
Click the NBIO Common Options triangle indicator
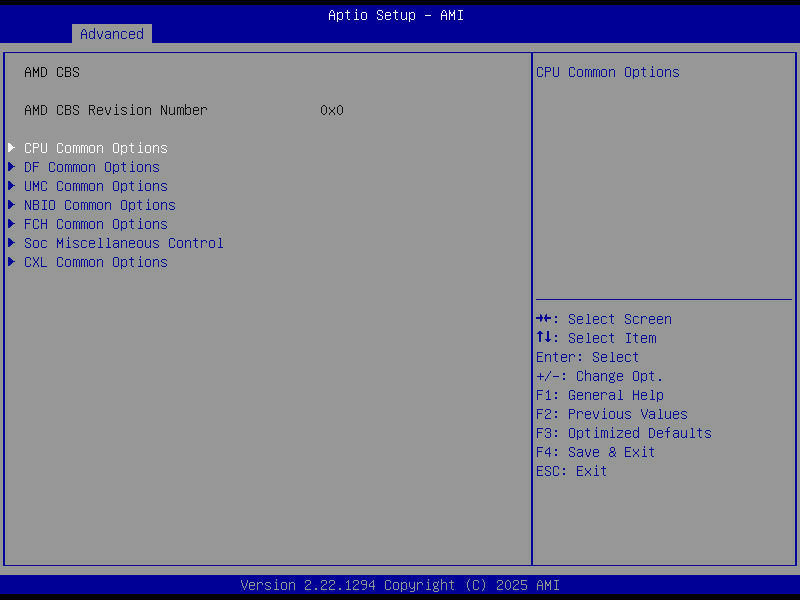(11, 204)
